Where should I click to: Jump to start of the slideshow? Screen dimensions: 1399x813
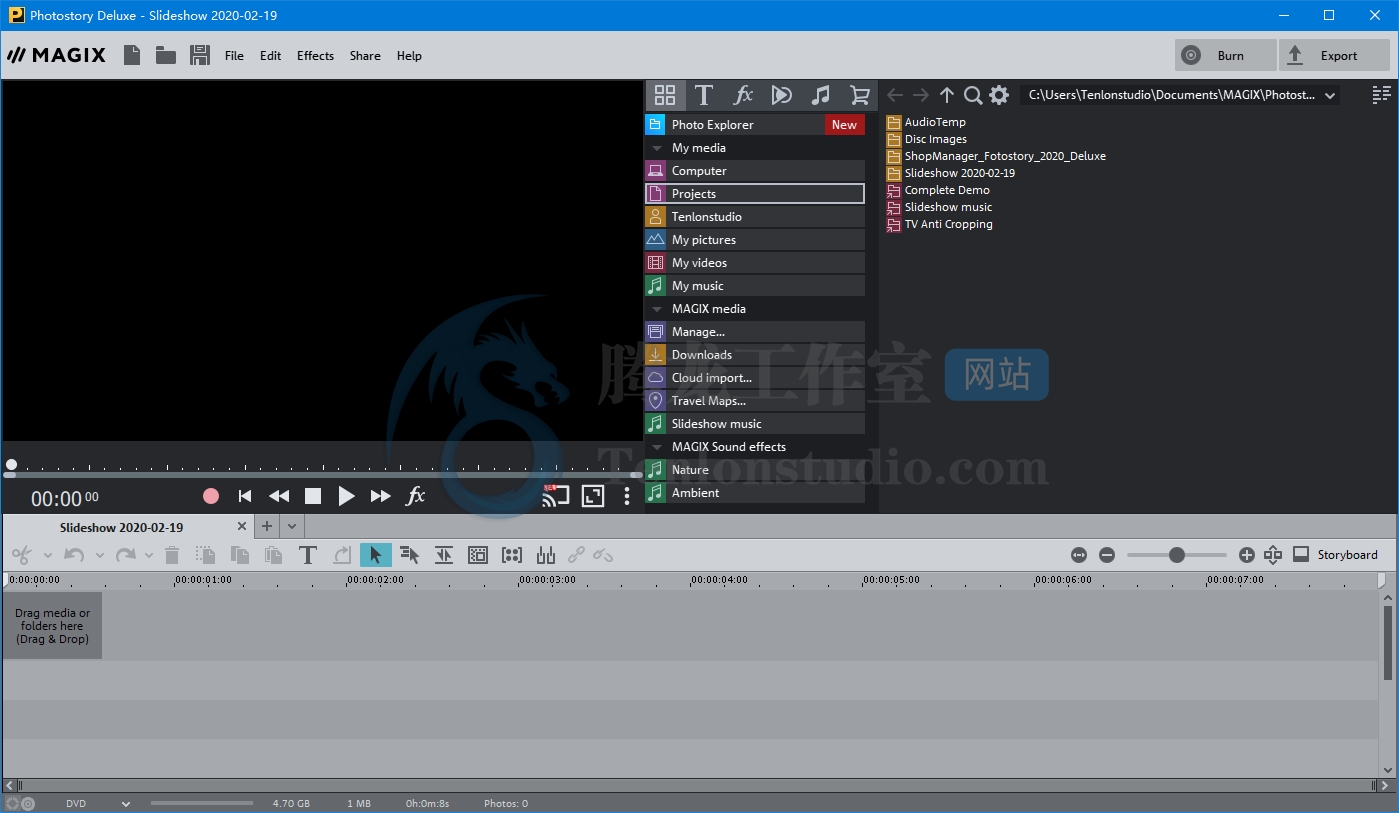(245, 496)
